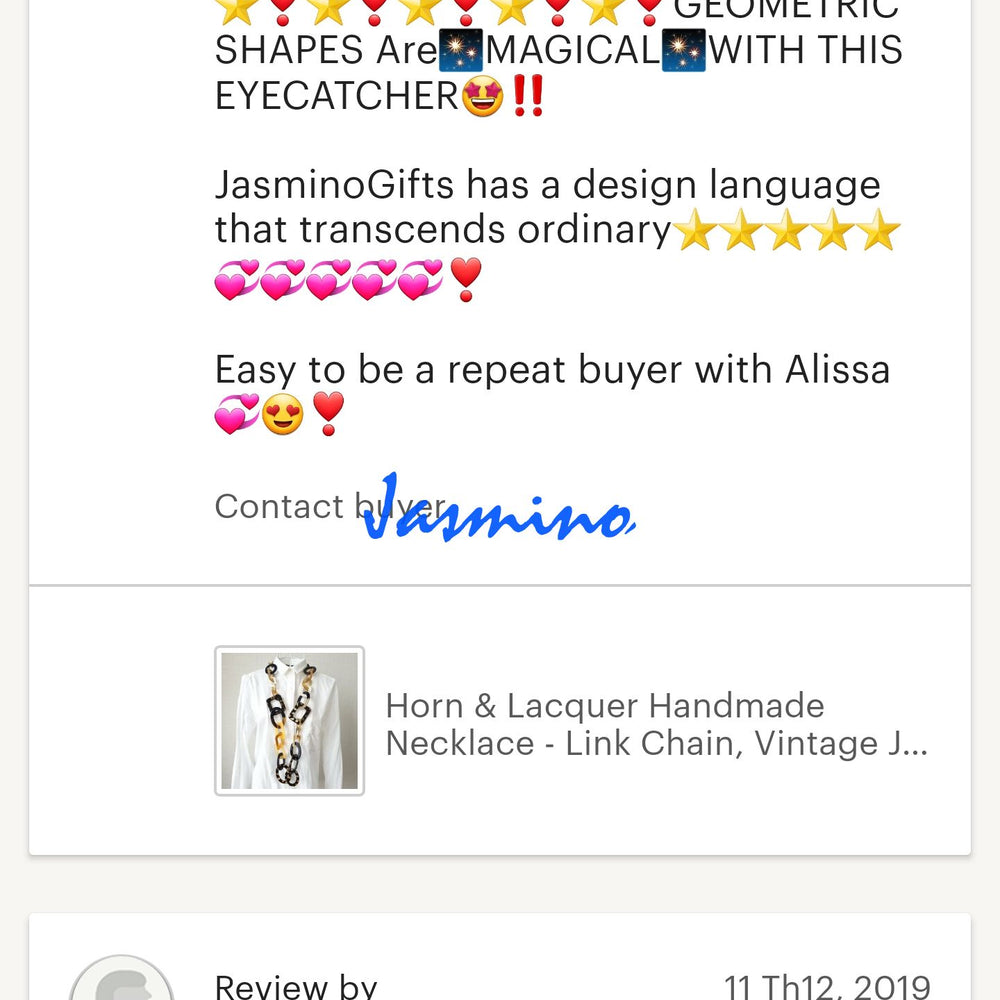Click the heart exclamation emoji after heart-eyes face
Viewport: 1000px width, 1000px height.
pos(328,413)
